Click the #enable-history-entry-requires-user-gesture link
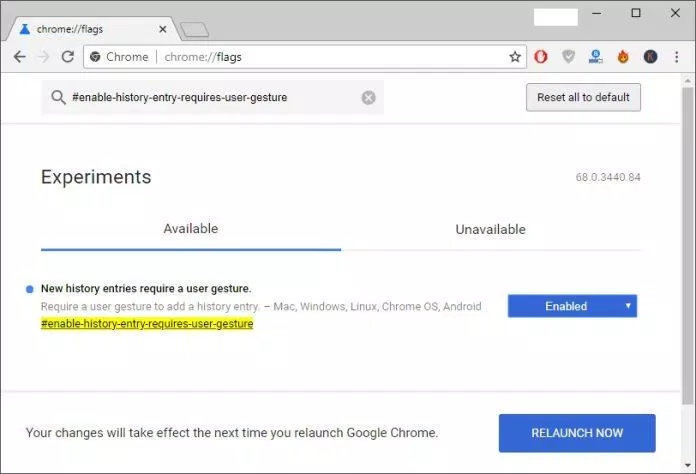The width and height of the screenshot is (696, 474). (147, 324)
